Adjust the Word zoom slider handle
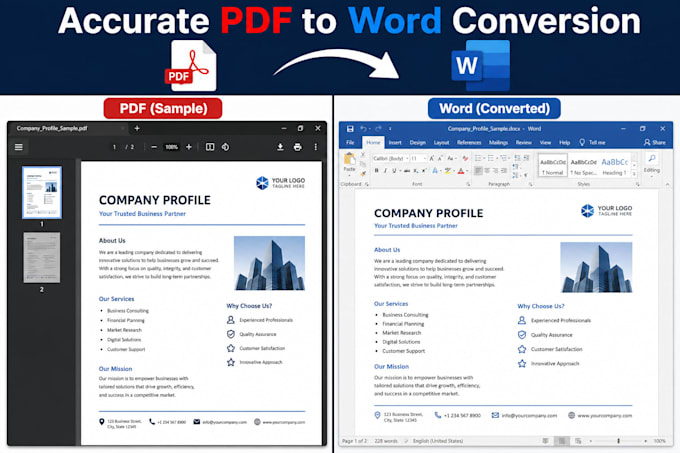Screen dimensions: 680x453 (618, 441)
